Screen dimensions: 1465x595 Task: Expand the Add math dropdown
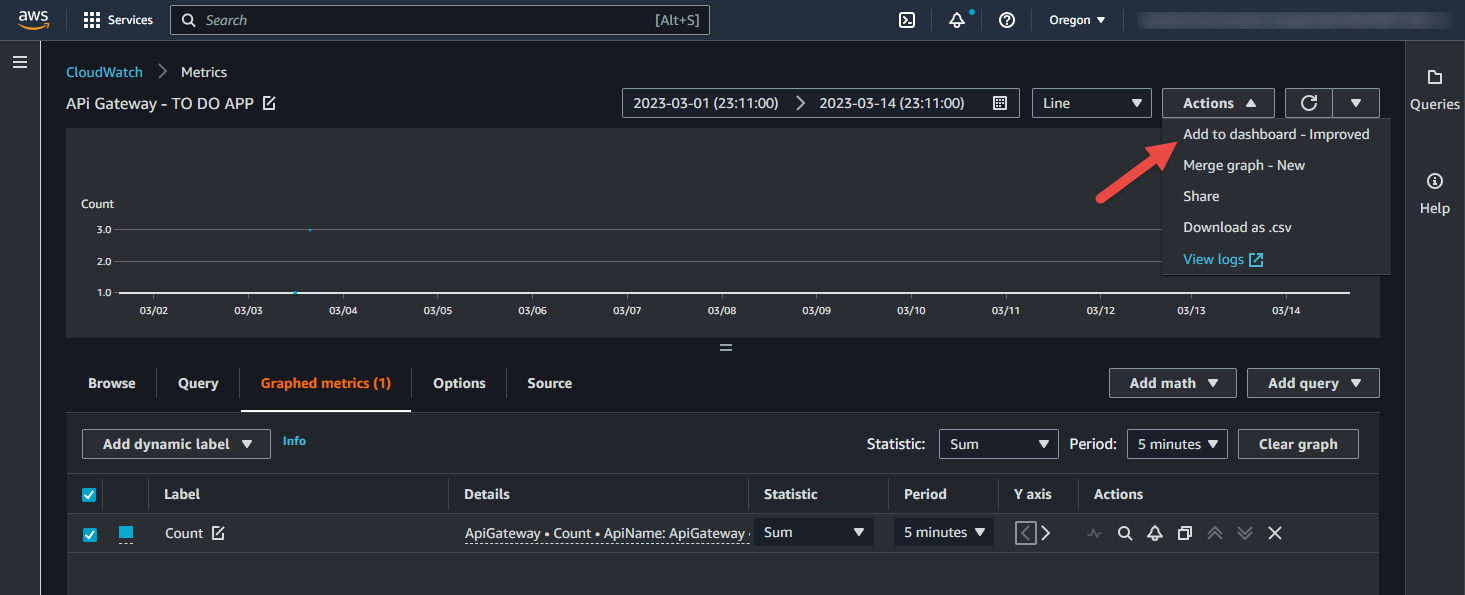pyautogui.click(x=1173, y=383)
